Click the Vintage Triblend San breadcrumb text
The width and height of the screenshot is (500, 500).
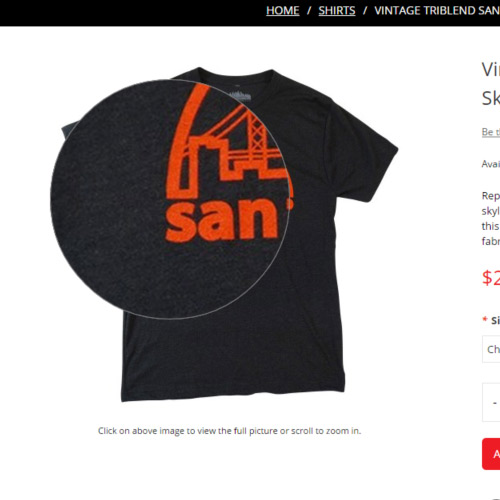click(x=437, y=11)
